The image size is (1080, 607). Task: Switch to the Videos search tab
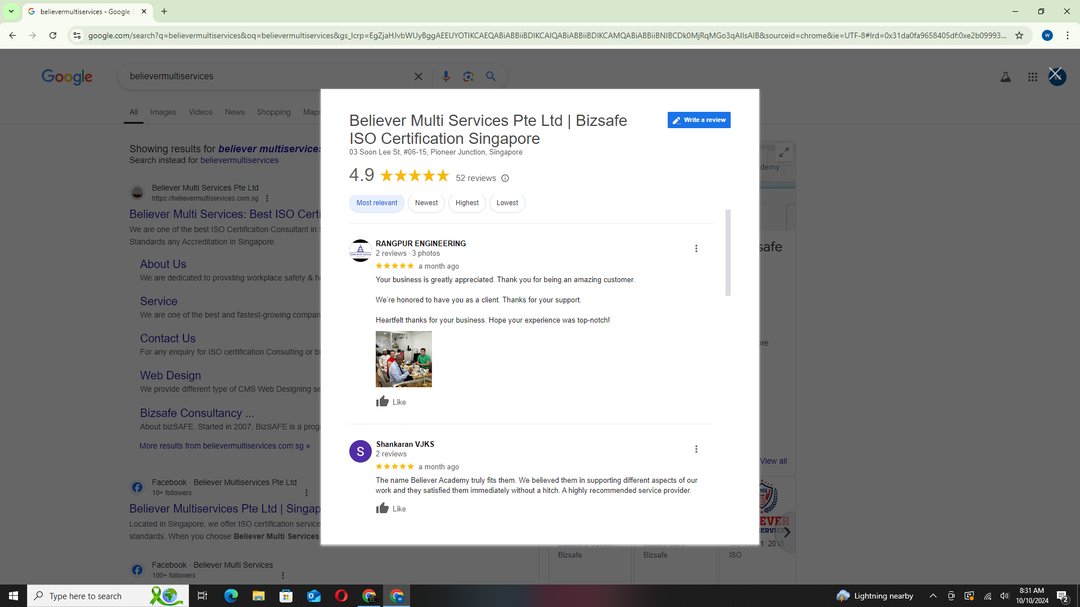pos(200,112)
